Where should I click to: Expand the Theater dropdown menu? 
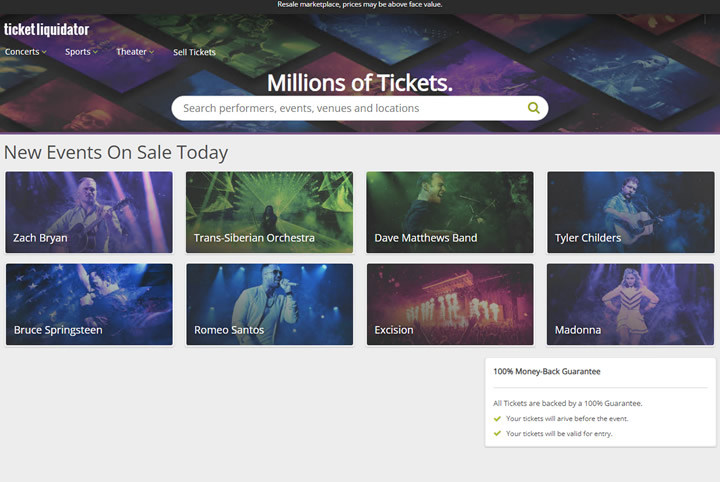(135, 52)
